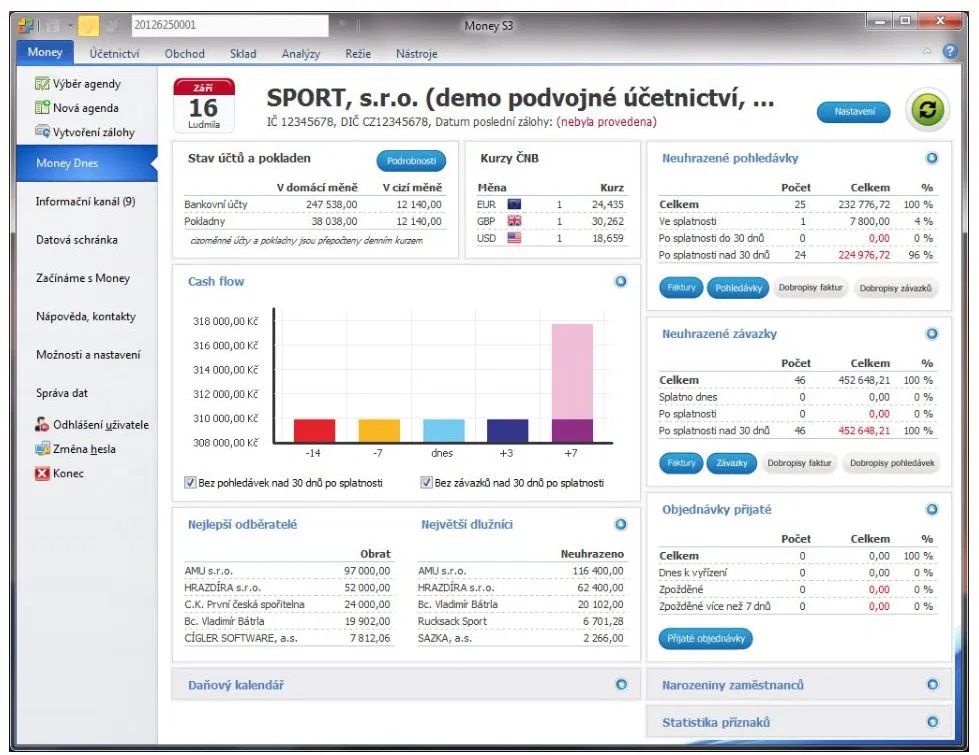Click the red 224 976,72 overdue amount

tap(864, 255)
